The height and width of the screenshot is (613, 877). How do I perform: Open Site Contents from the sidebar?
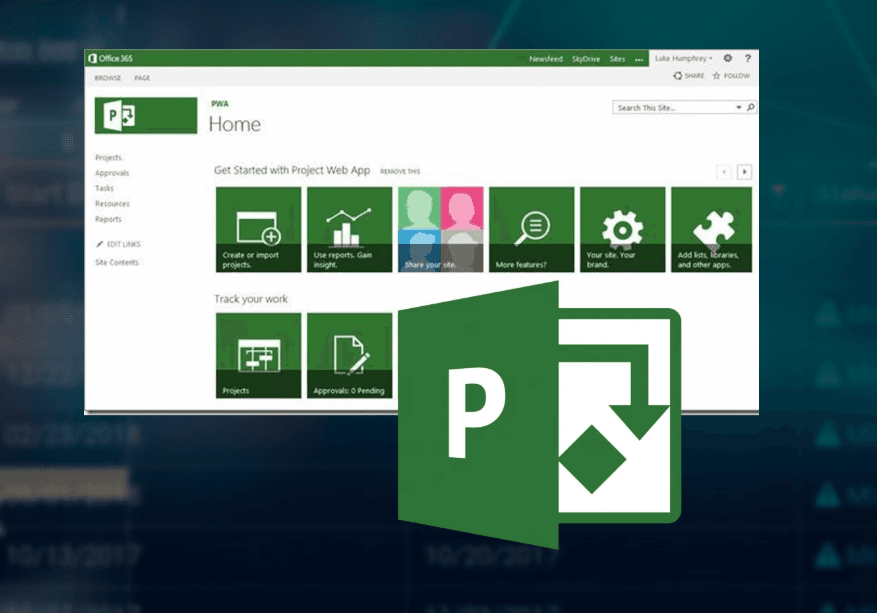117,262
